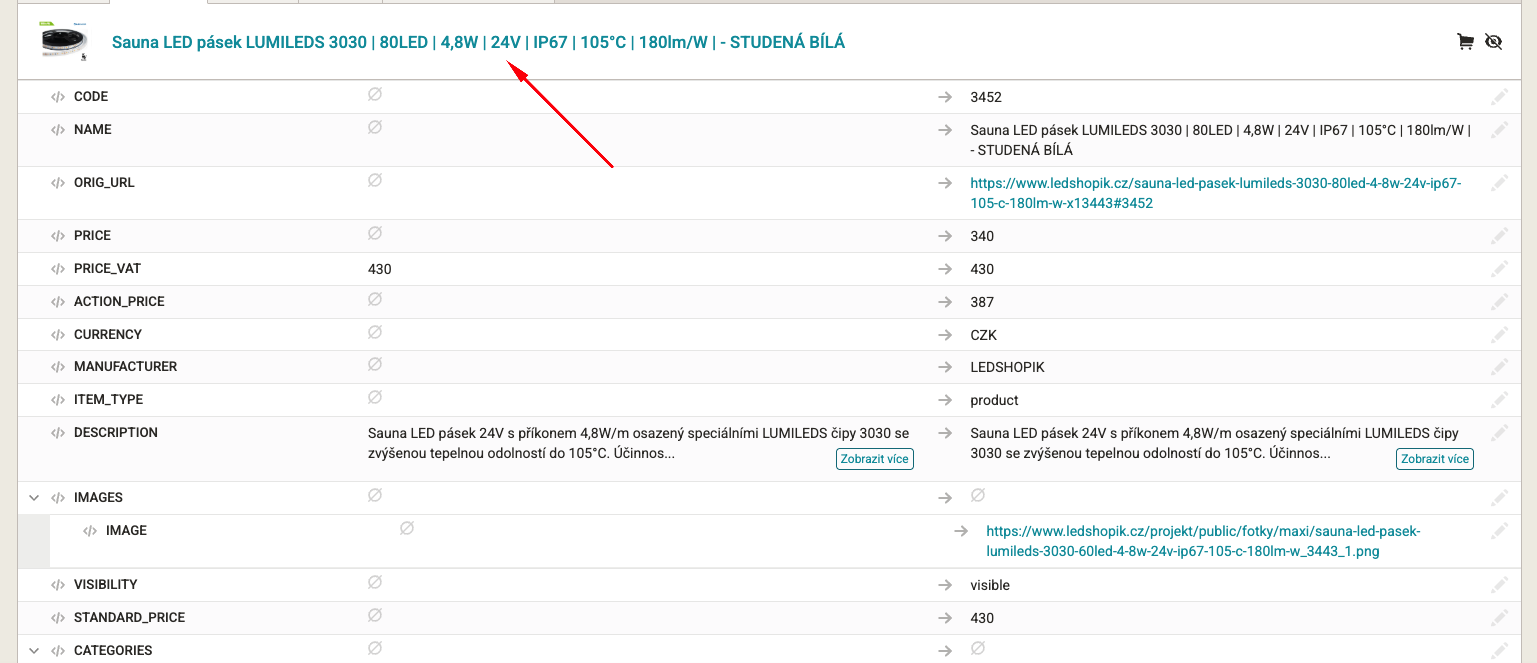The width and height of the screenshot is (1537, 663).
Task: Click the pencil icon next to the IMAGE URL
Action: (1499, 531)
